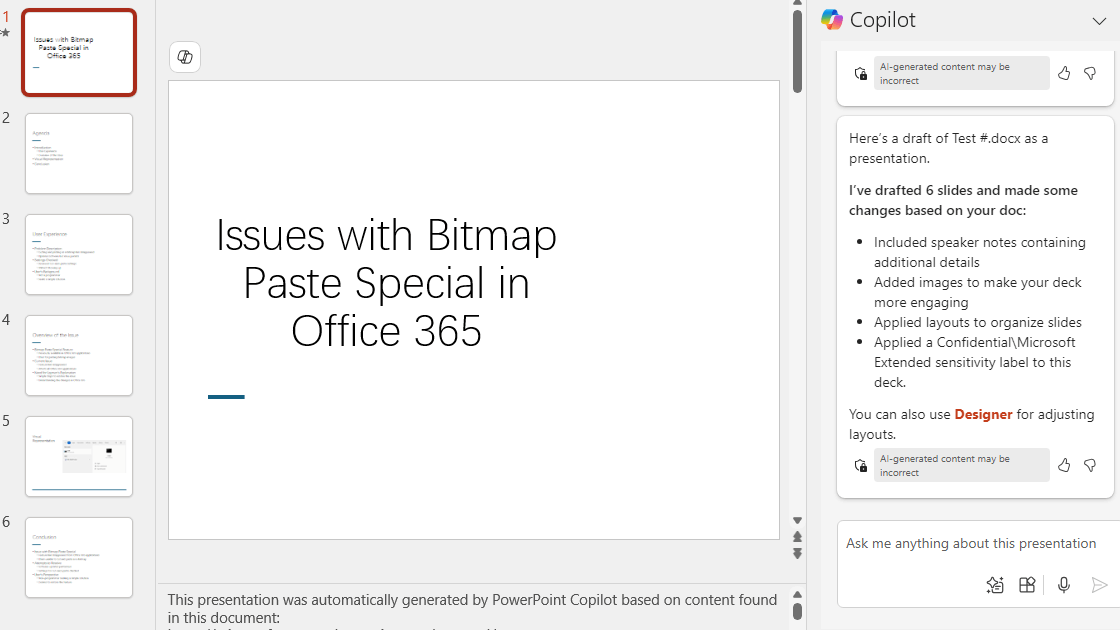Select slide 5 Visual Representation thumbnail
1120x630 pixels.
click(x=79, y=456)
